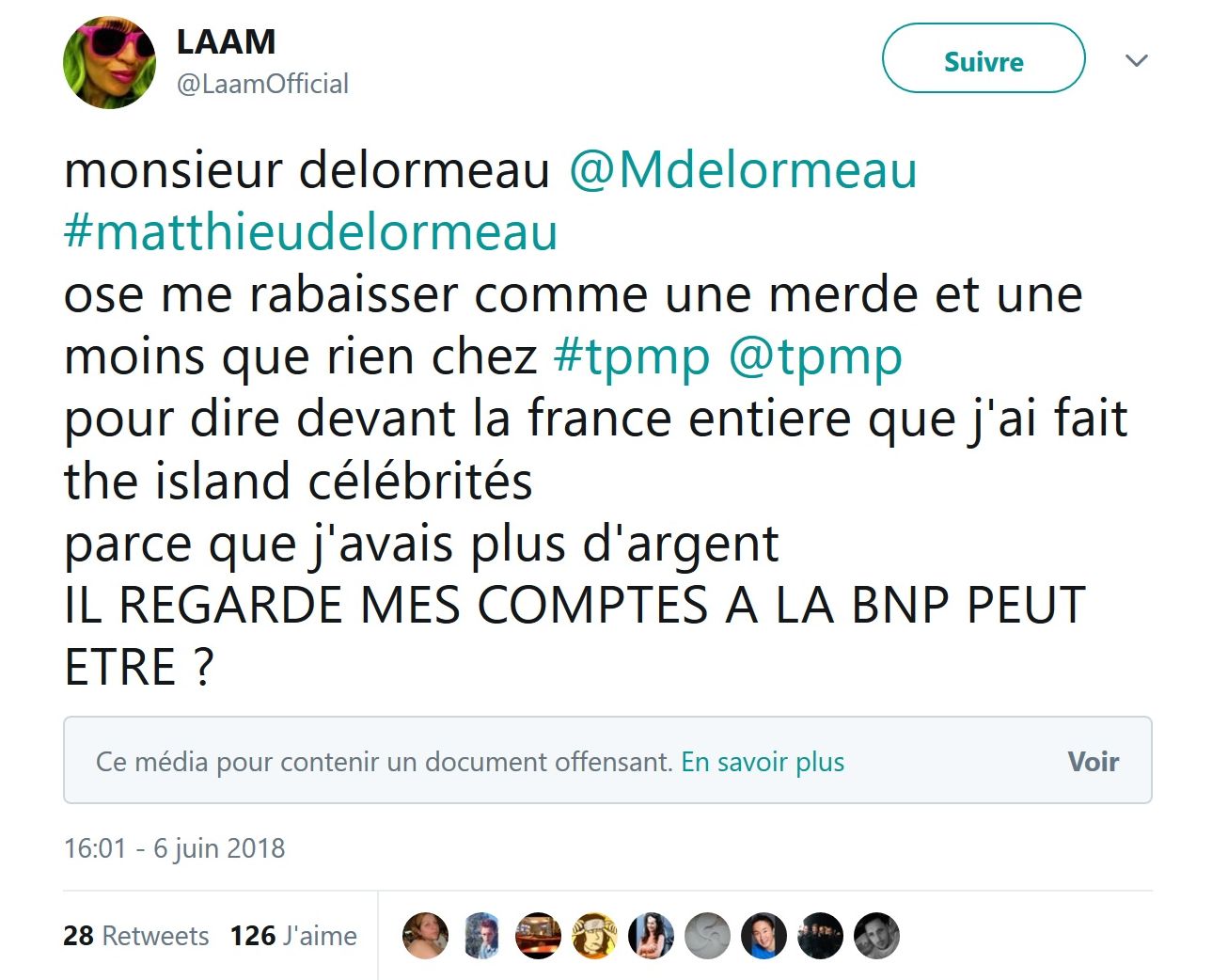Open the grey sixth liker avatar
Screen dimensions: 1212x980
[x=707, y=936]
